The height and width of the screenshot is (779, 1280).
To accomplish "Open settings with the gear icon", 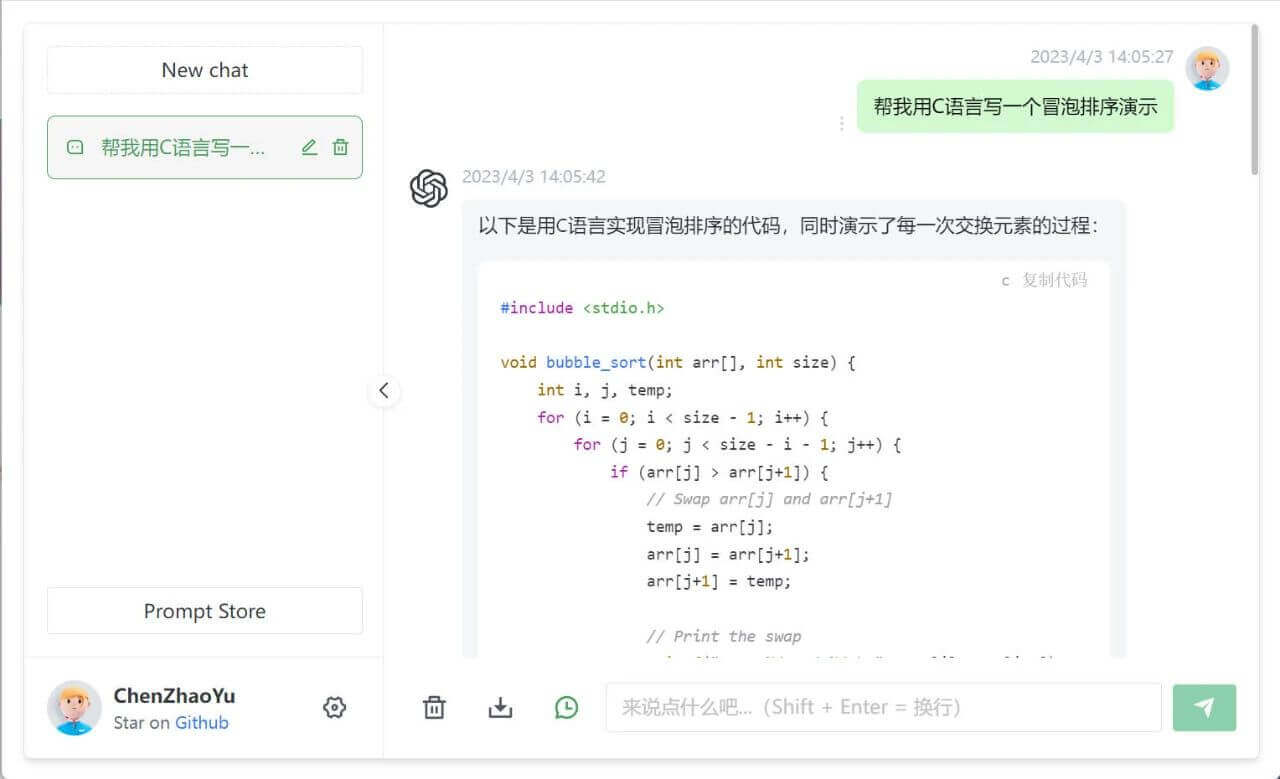I will click(335, 707).
